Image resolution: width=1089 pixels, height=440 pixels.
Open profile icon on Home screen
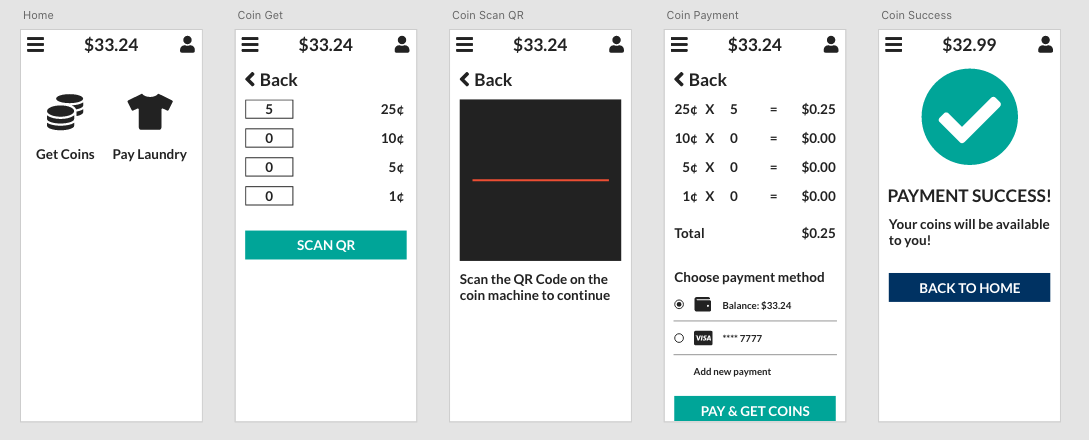click(187, 45)
